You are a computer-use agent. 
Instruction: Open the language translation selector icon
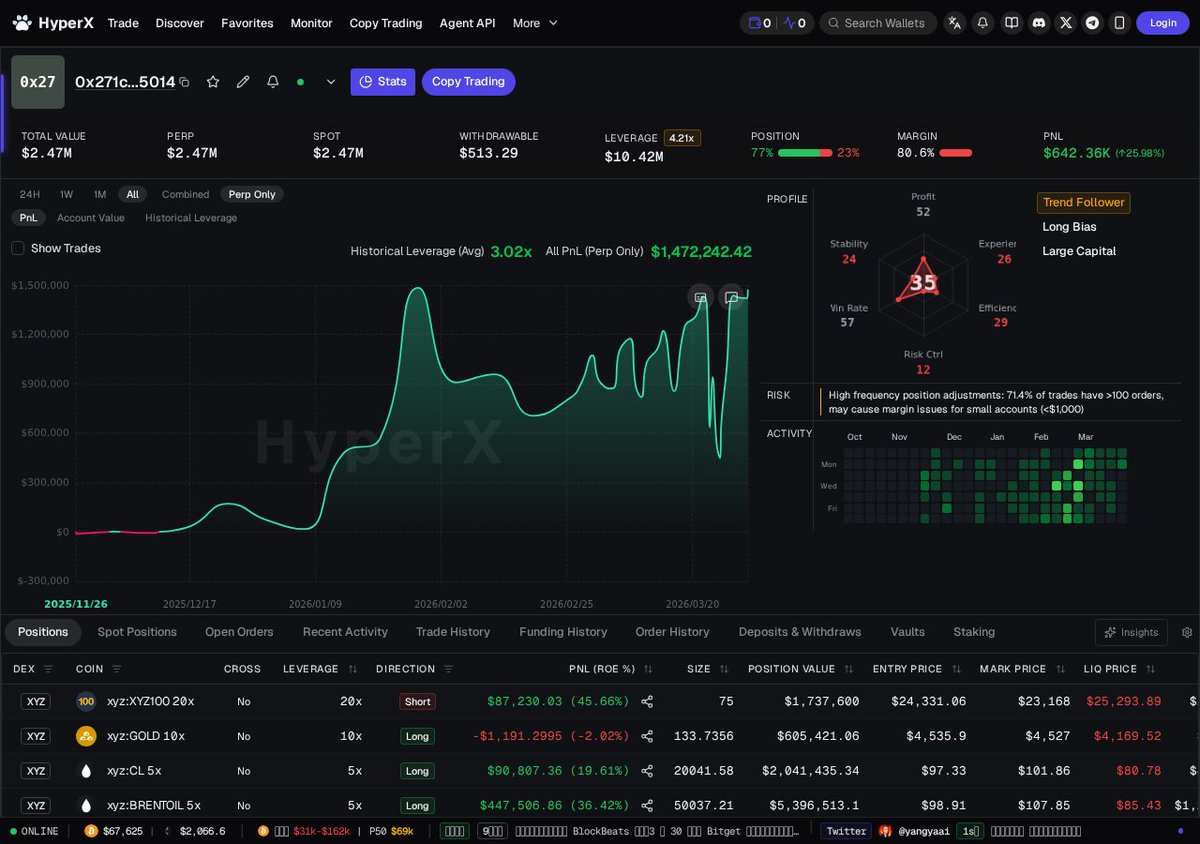(955, 23)
